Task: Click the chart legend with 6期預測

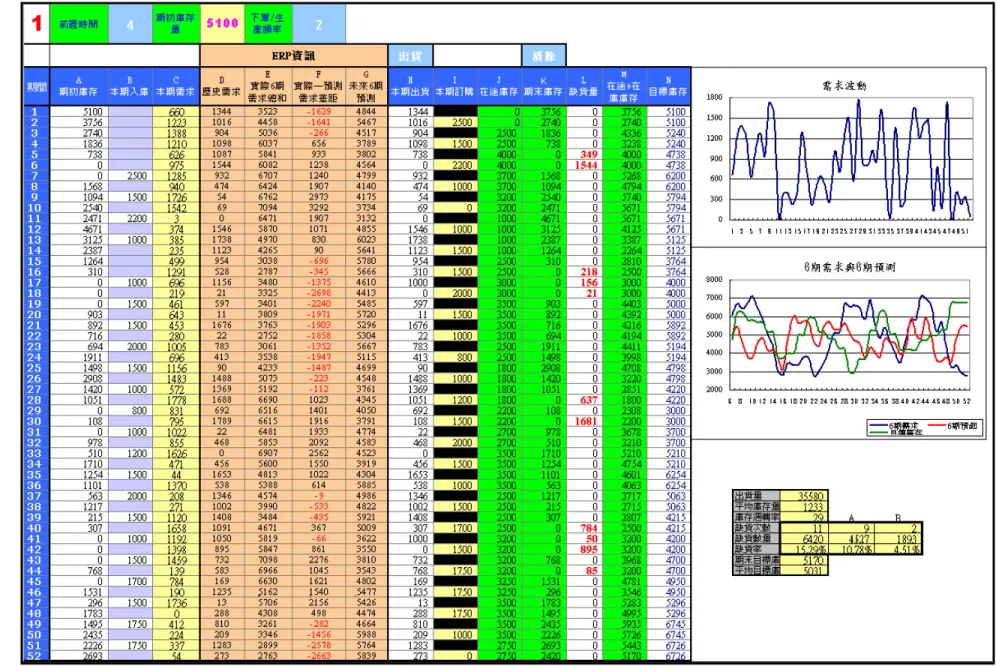Action: (x=927, y=428)
